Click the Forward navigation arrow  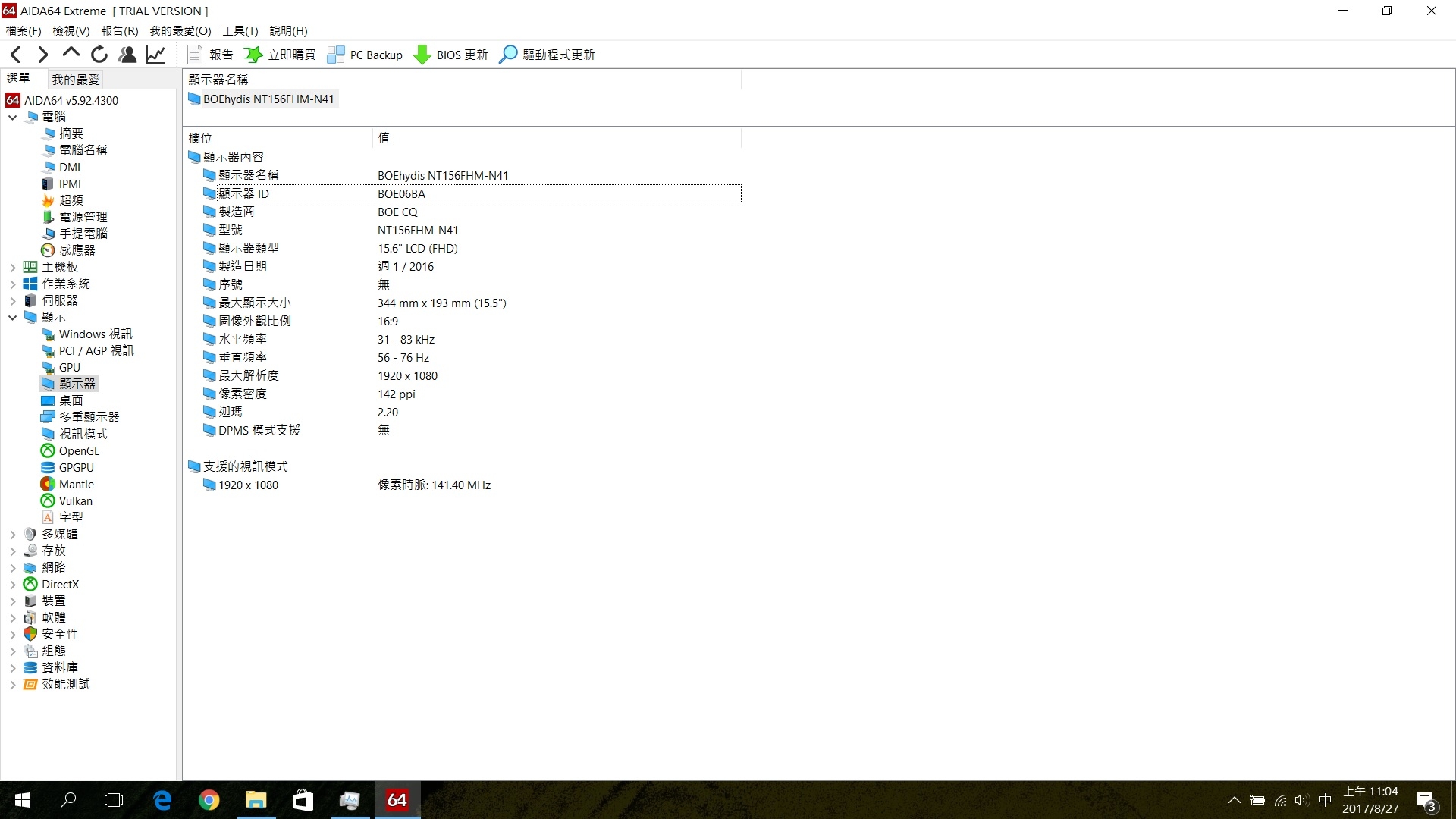43,55
